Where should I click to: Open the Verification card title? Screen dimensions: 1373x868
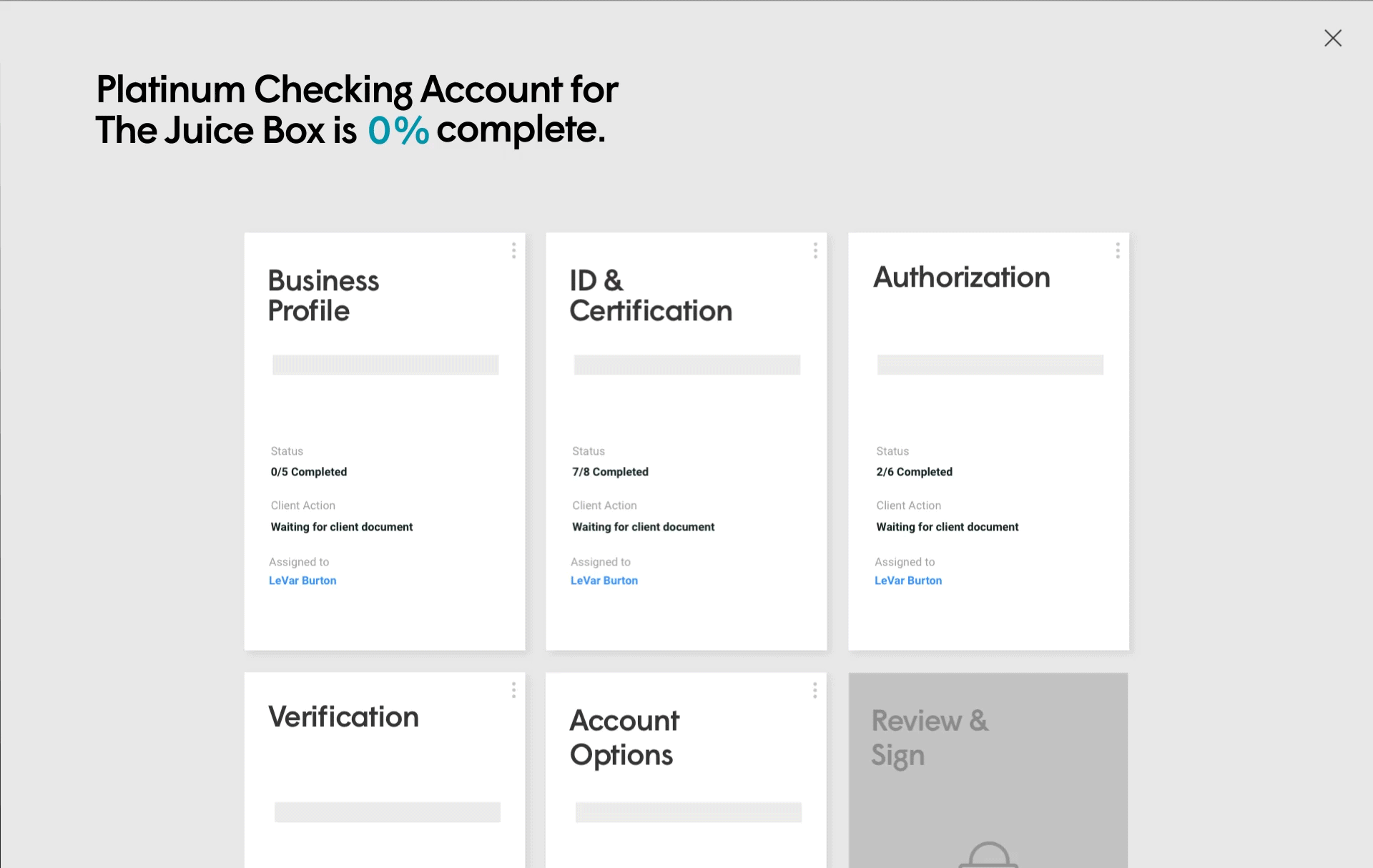pyautogui.click(x=343, y=717)
